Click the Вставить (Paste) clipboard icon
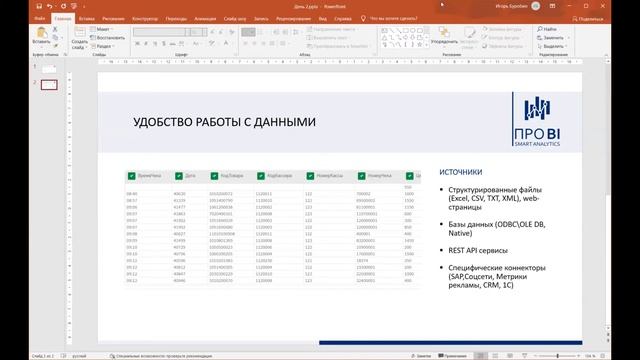640x360 pixels. pos(41,32)
